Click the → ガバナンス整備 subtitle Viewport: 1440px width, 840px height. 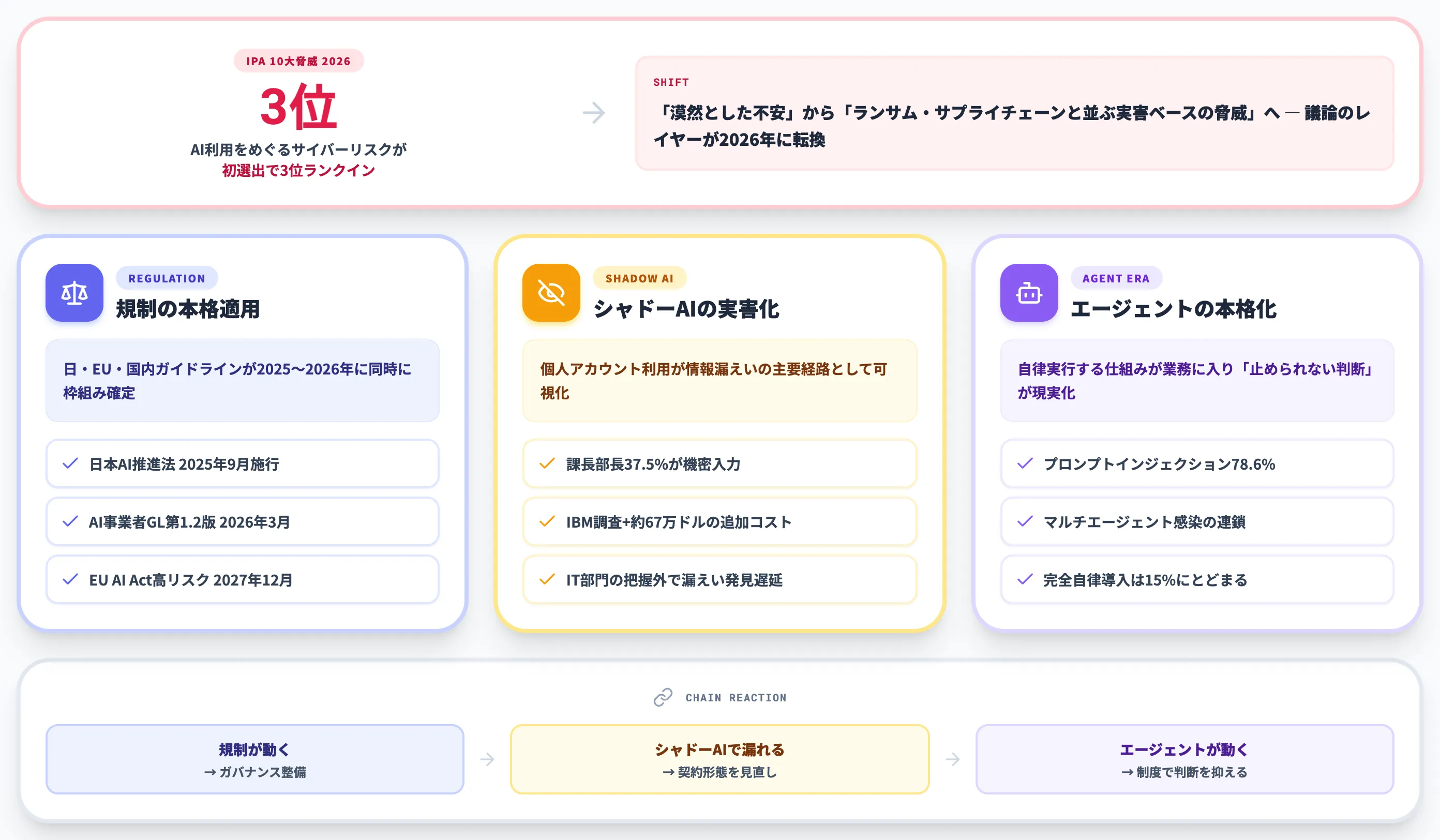click(x=254, y=772)
